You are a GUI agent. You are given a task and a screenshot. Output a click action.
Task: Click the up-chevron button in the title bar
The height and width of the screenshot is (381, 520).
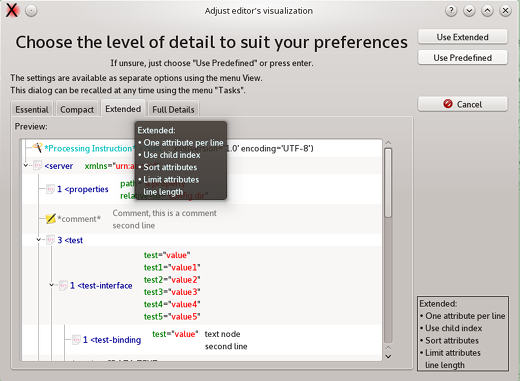pyautogui.click(x=487, y=11)
